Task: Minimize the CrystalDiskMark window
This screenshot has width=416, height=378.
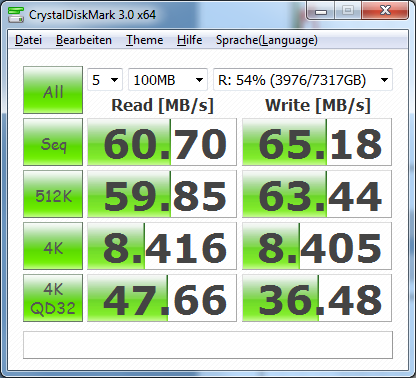Action: click(321, 12)
